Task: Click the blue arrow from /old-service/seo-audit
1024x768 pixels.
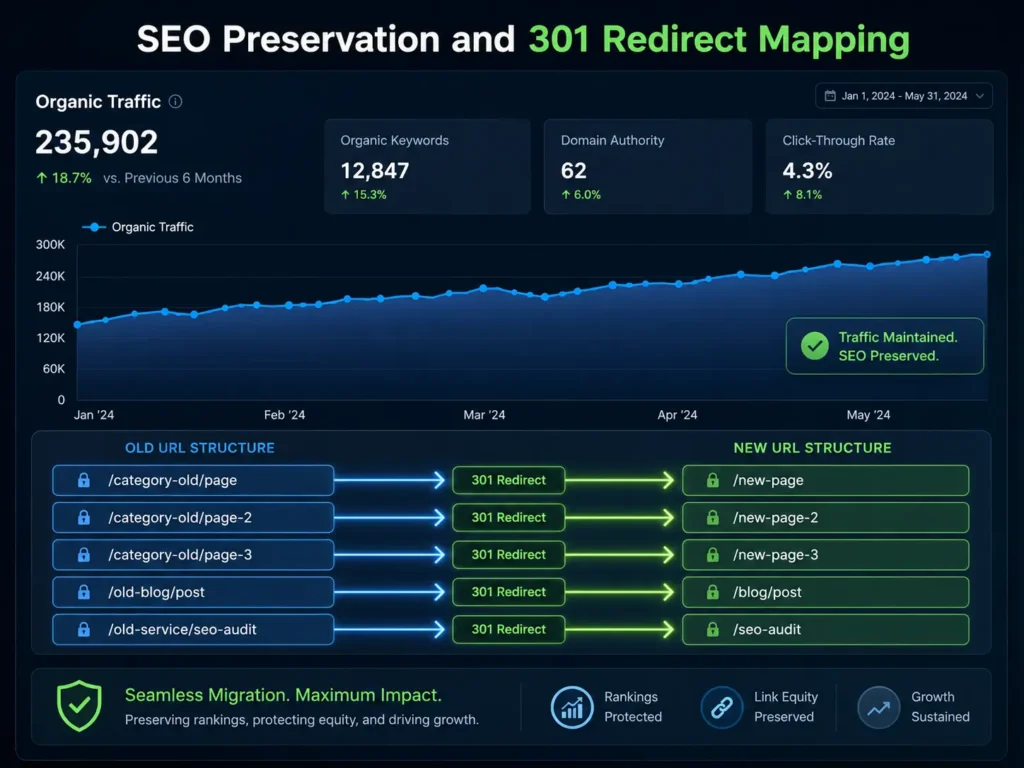Action: click(390, 629)
